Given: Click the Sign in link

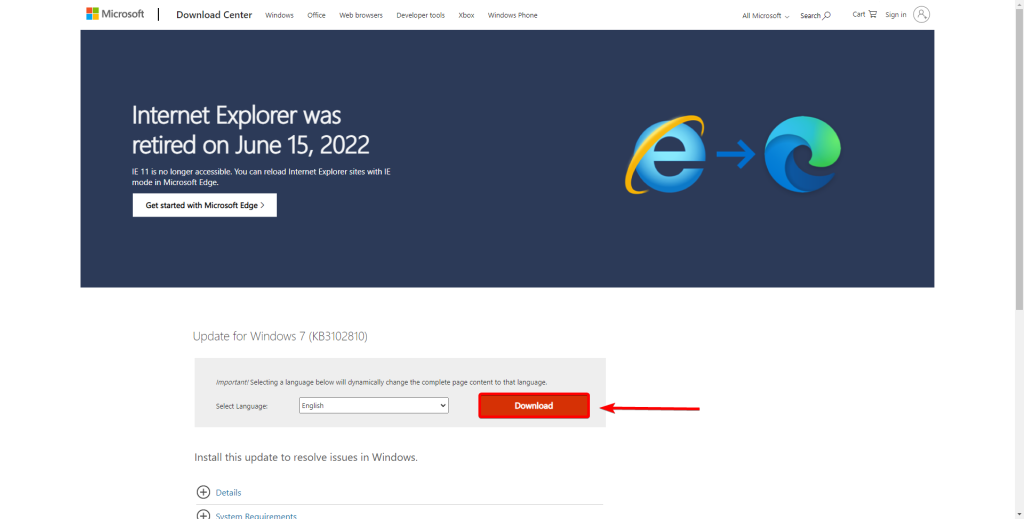Looking at the screenshot, I should (895, 14).
